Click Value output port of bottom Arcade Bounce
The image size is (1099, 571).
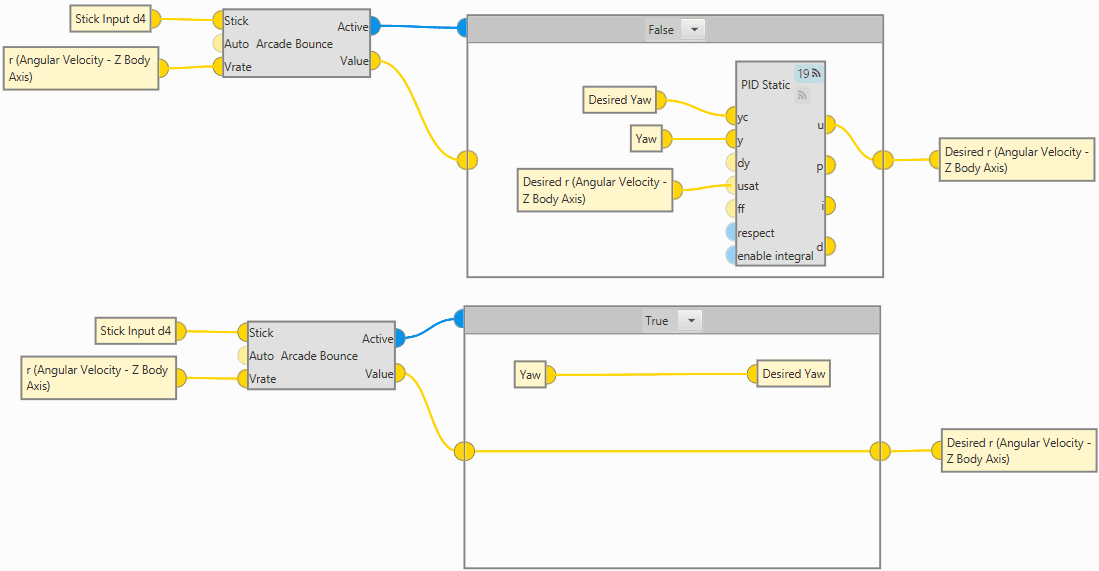pyautogui.click(x=397, y=374)
